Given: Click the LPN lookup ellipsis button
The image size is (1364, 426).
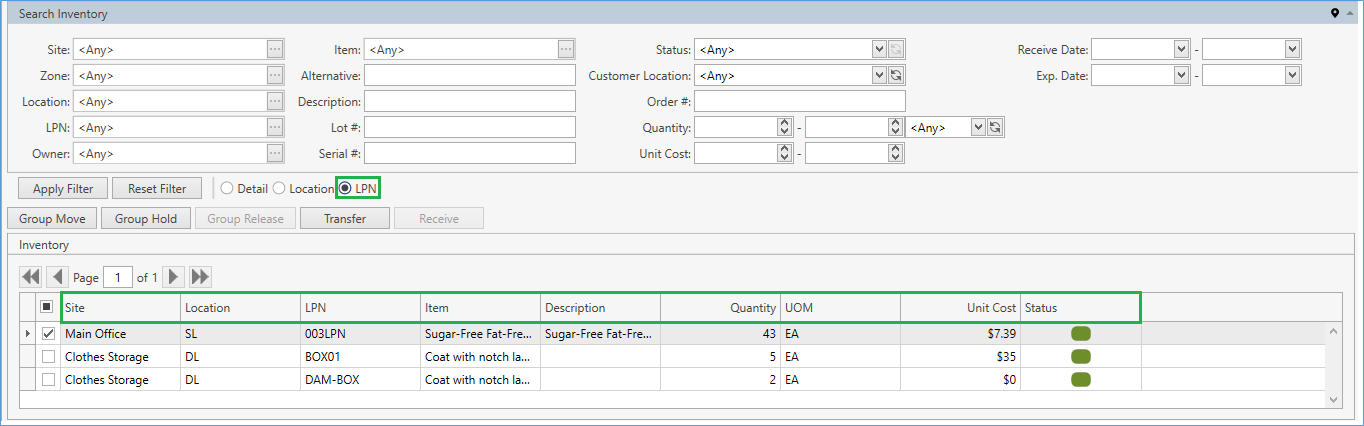Looking at the screenshot, I should pyautogui.click(x=275, y=127).
